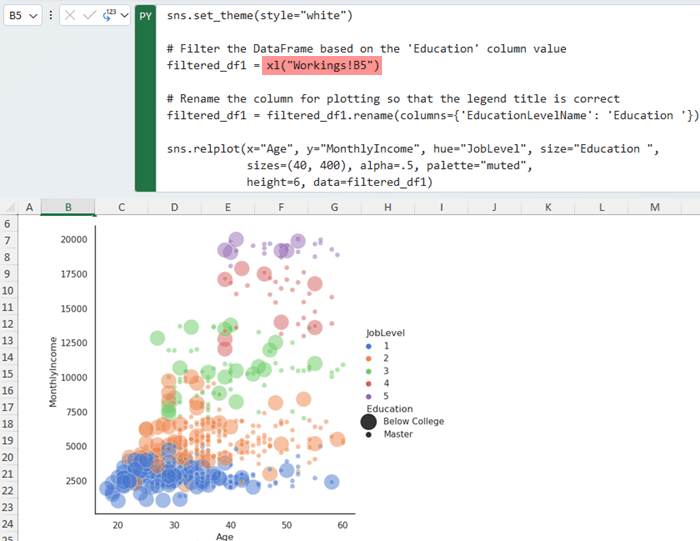Click the large black Below College size marker

click(x=368, y=422)
